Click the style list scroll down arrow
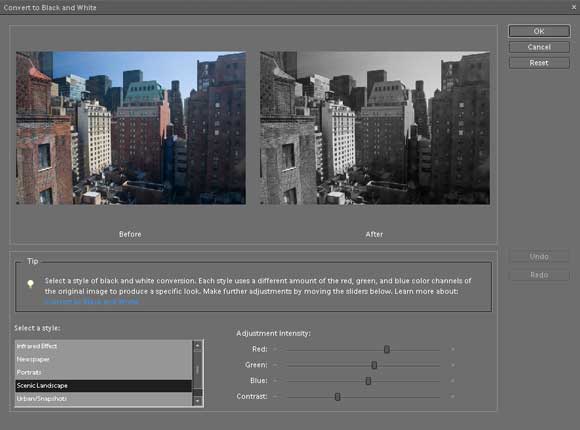The image size is (580, 430). pos(198,401)
